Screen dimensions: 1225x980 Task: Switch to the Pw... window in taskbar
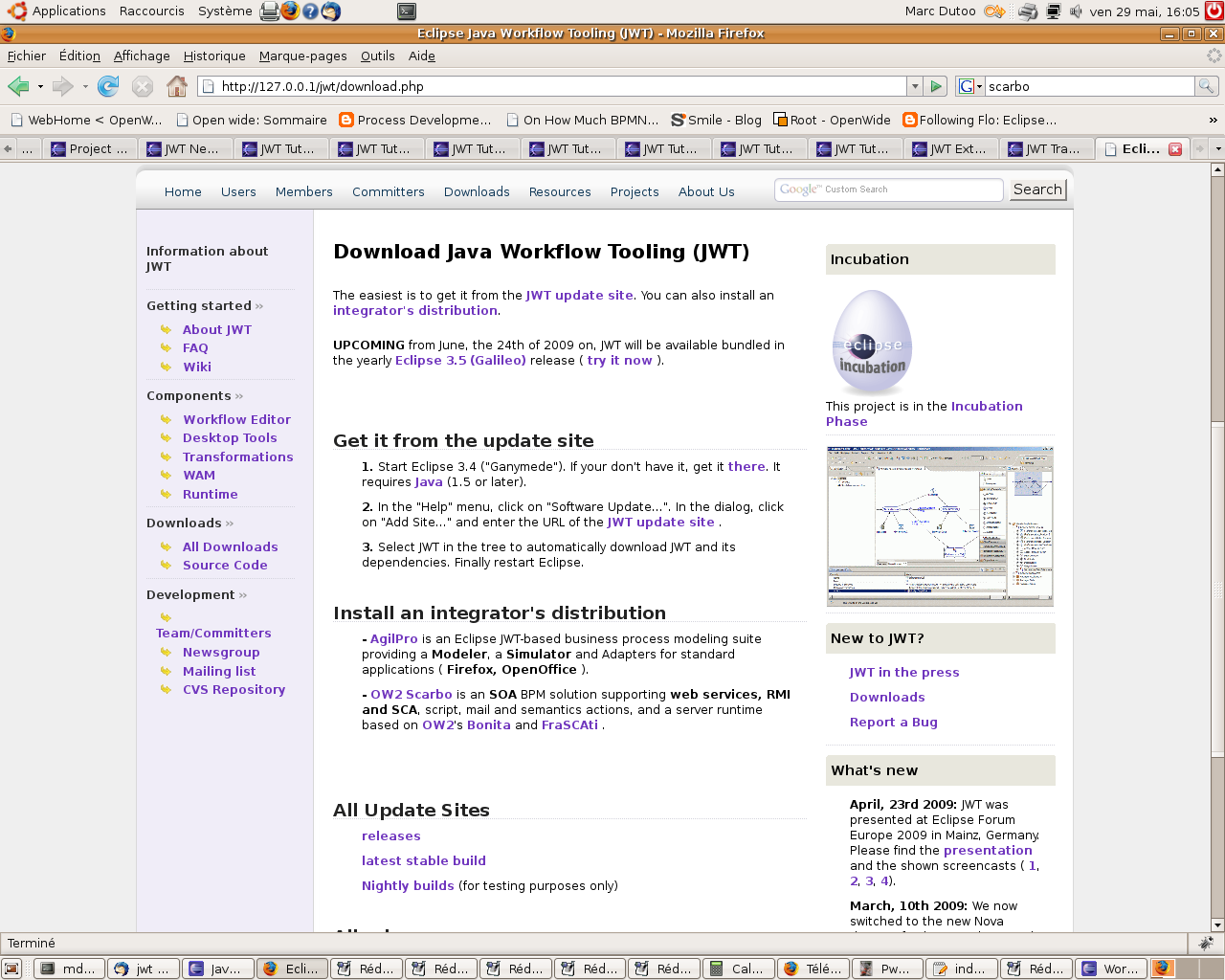(888, 969)
